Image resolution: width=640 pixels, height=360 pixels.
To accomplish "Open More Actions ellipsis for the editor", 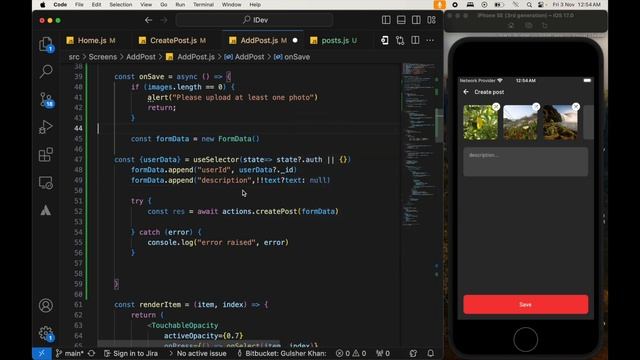I will (430, 40).
